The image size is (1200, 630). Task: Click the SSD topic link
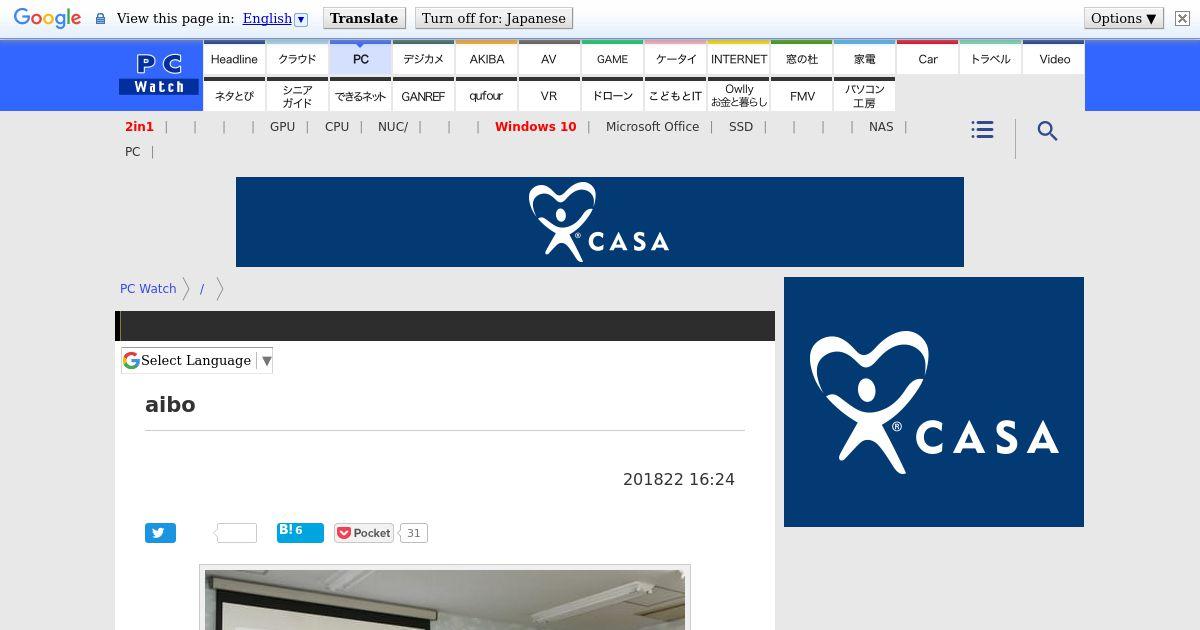[741, 127]
